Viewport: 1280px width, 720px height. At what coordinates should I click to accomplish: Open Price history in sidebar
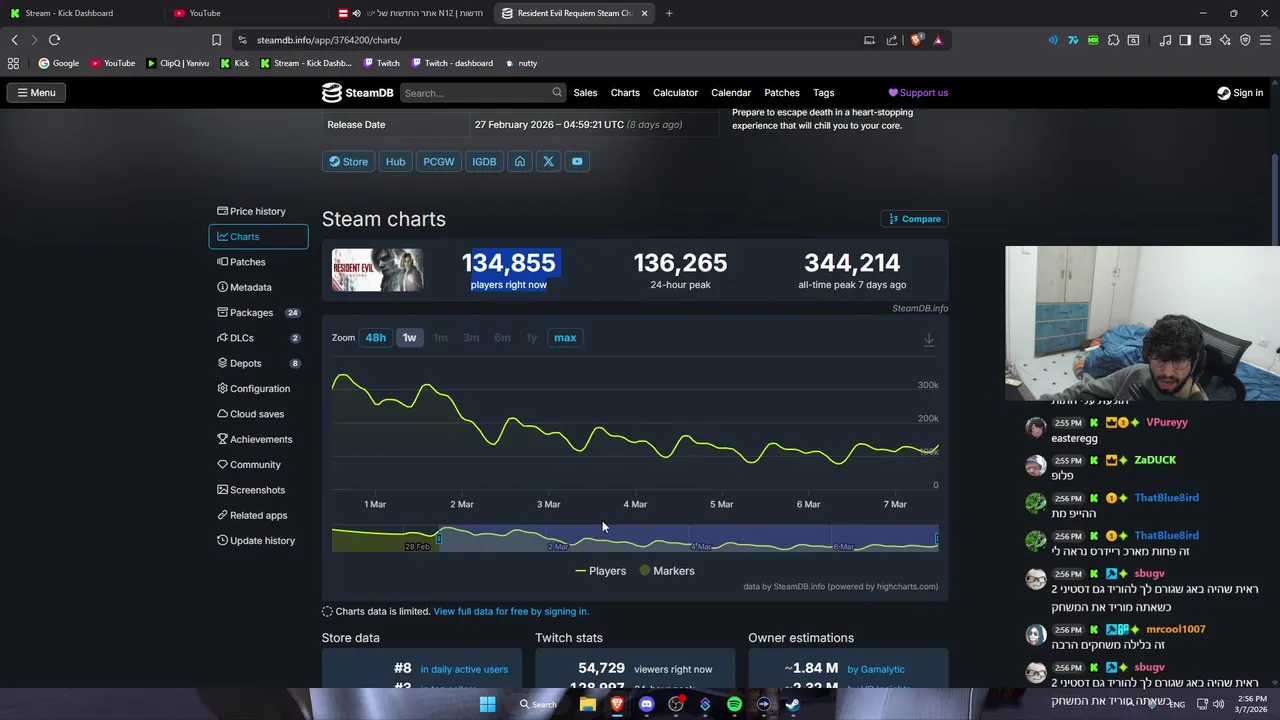pyautogui.click(x=258, y=211)
